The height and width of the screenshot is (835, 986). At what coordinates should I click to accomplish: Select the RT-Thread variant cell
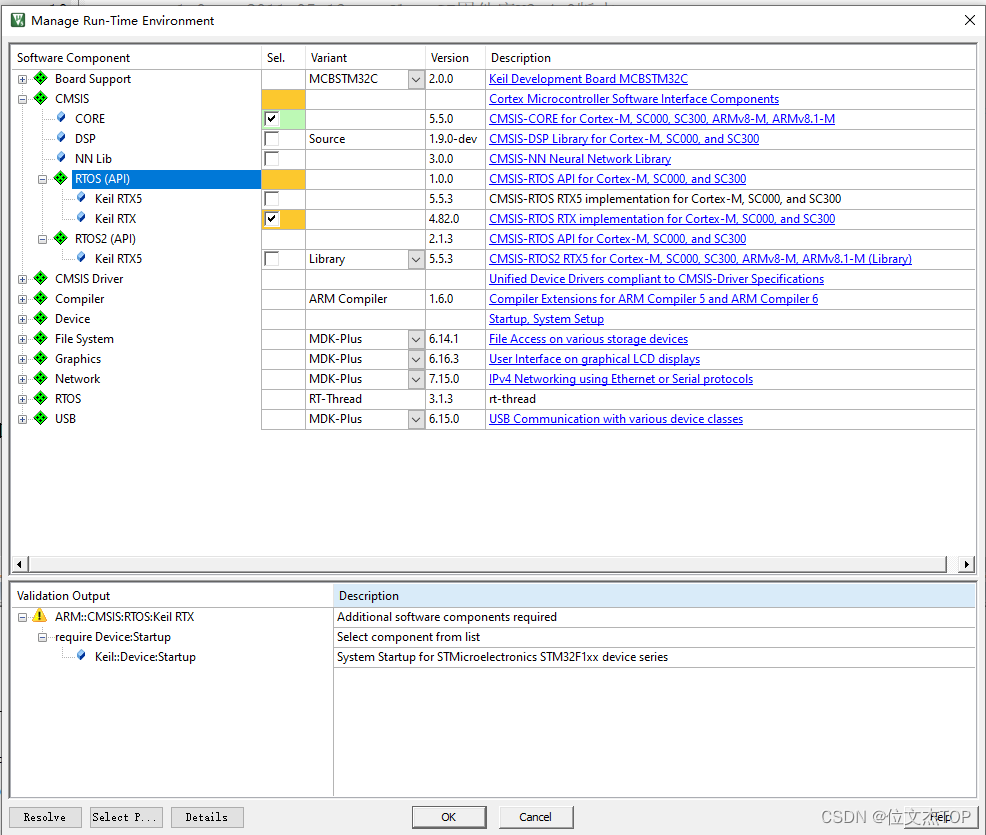pos(365,399)
